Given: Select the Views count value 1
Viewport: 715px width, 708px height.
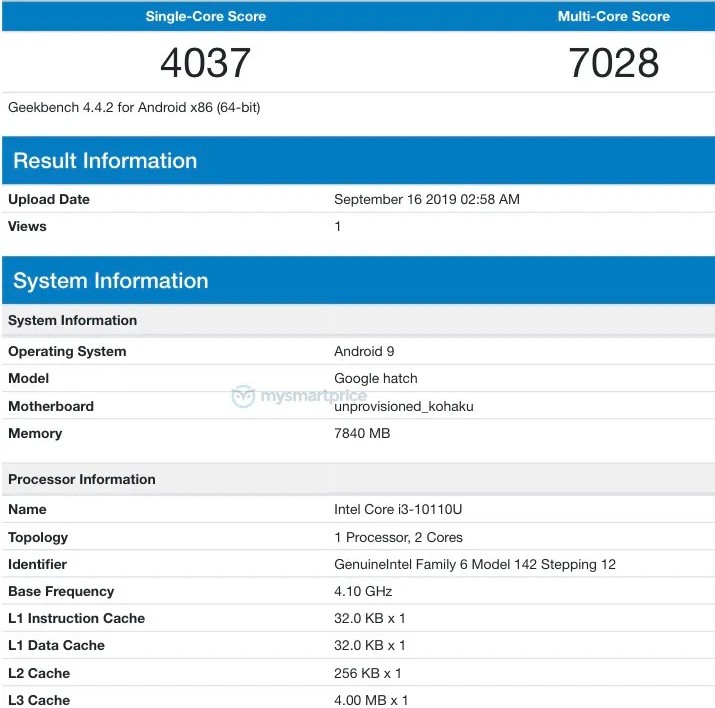Looking at the screenshot, I should click(337, 226).
